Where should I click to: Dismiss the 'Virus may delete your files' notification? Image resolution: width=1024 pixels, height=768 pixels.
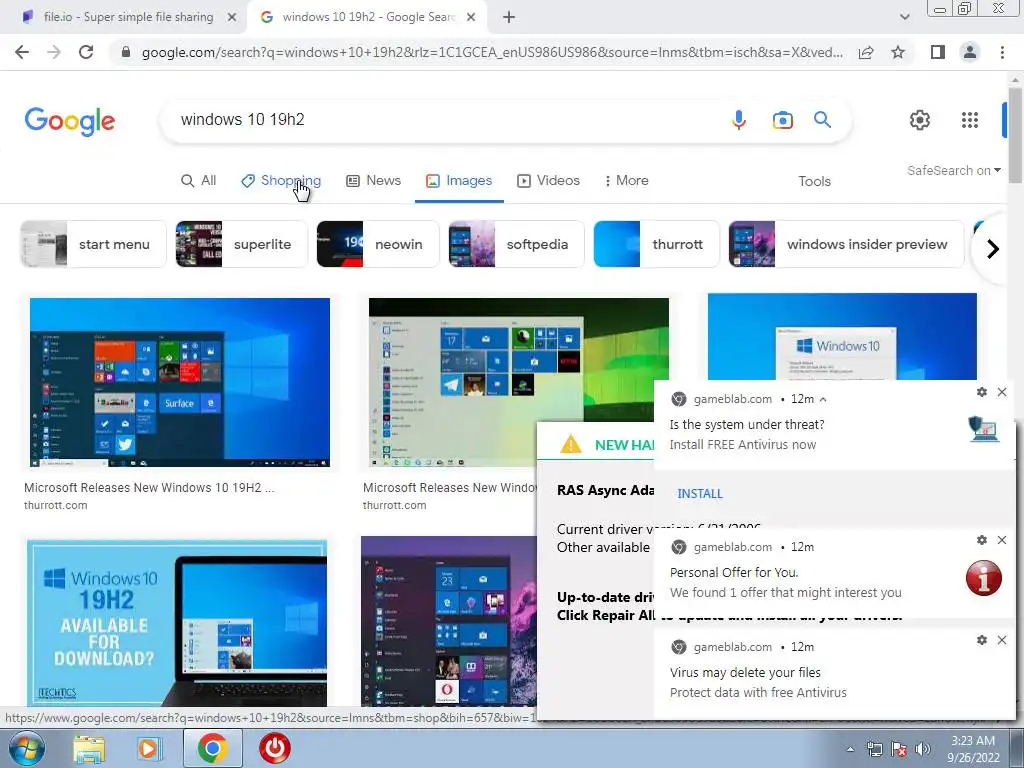point(1002,640)
